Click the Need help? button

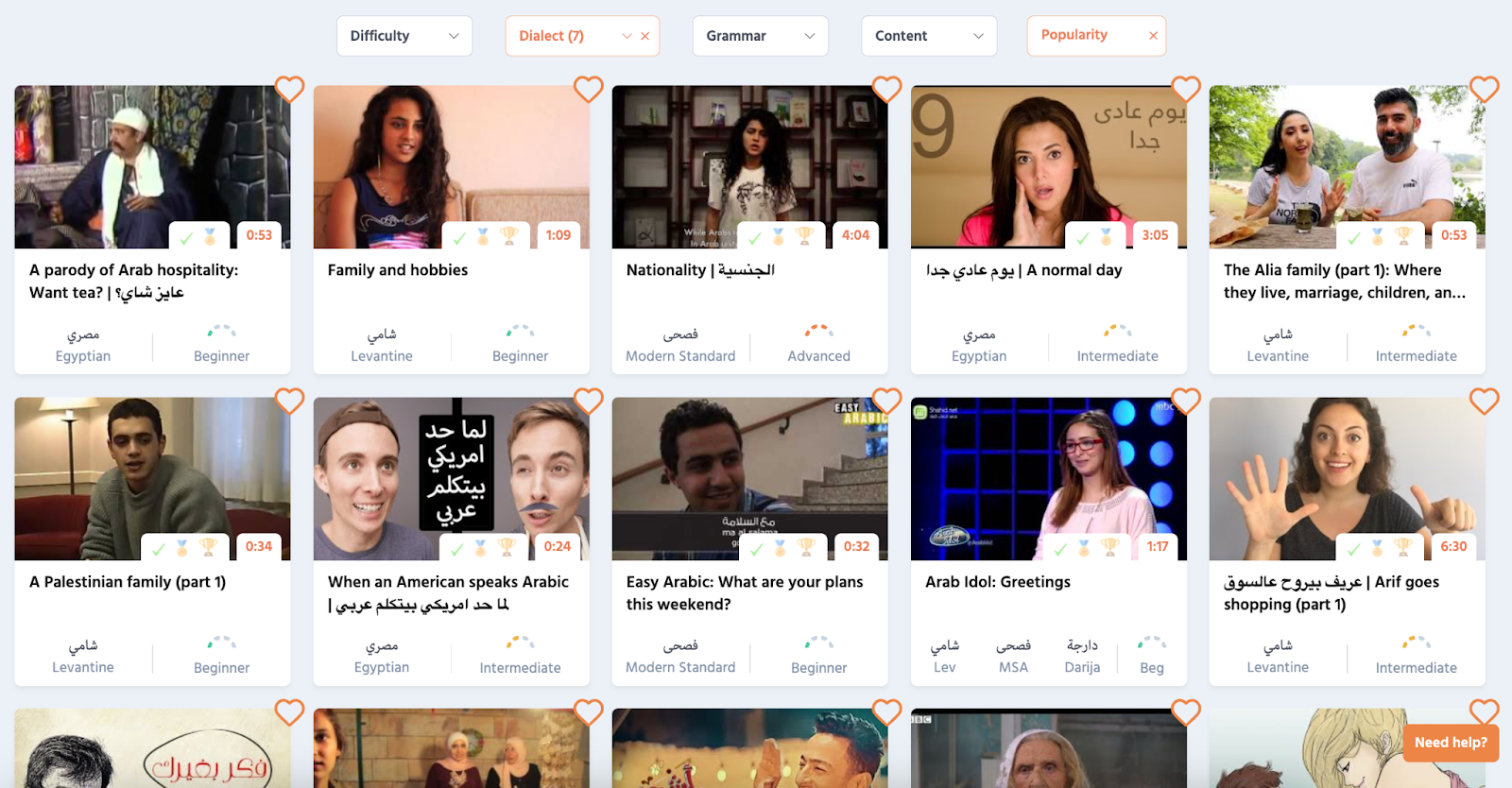point(1451,743)
